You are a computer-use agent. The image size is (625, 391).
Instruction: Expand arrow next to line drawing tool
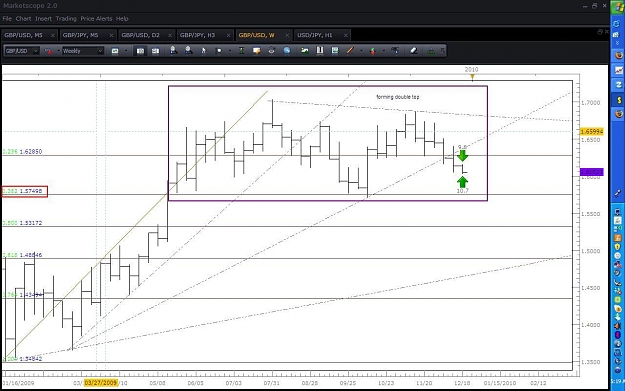[x=361, y=51]
